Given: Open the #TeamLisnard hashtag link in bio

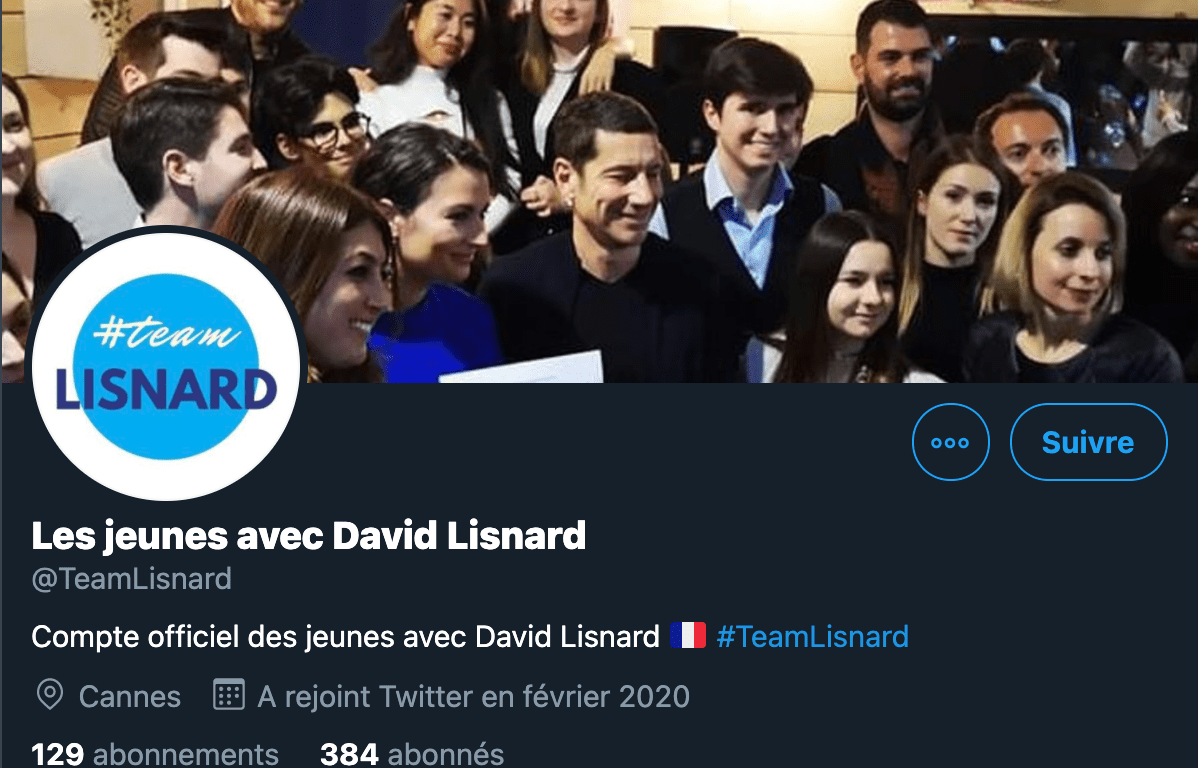Looking at the screenshot, I should click(x=812, y=637).
